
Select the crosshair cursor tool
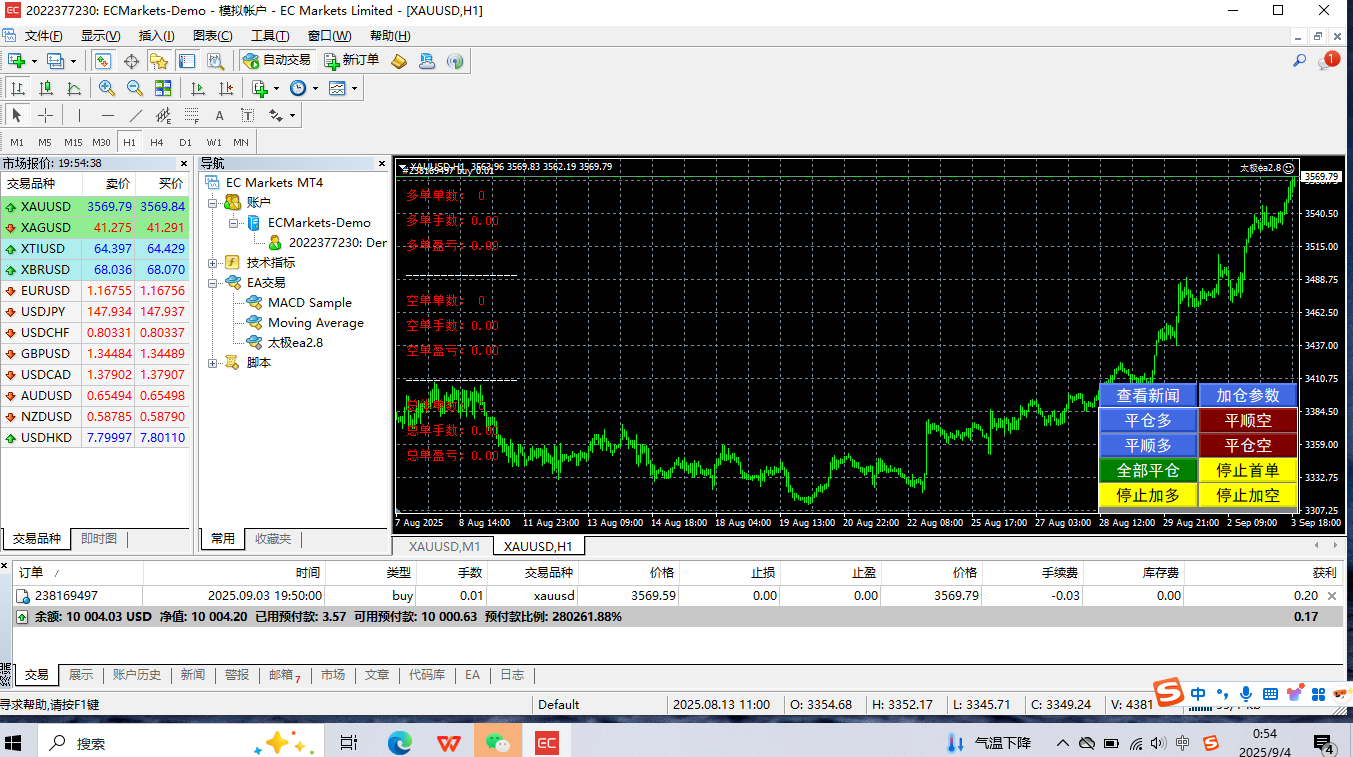click(45, 115)
